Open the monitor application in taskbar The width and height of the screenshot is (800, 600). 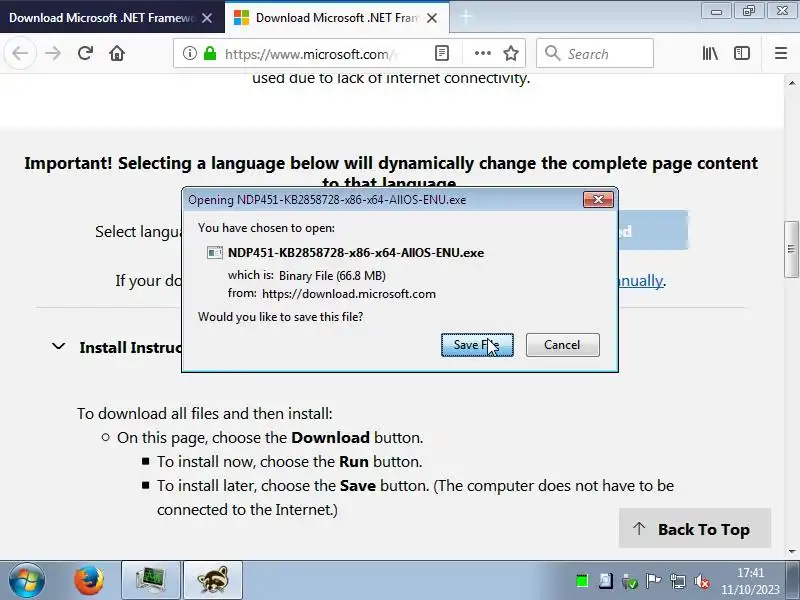tap(151, 581)
